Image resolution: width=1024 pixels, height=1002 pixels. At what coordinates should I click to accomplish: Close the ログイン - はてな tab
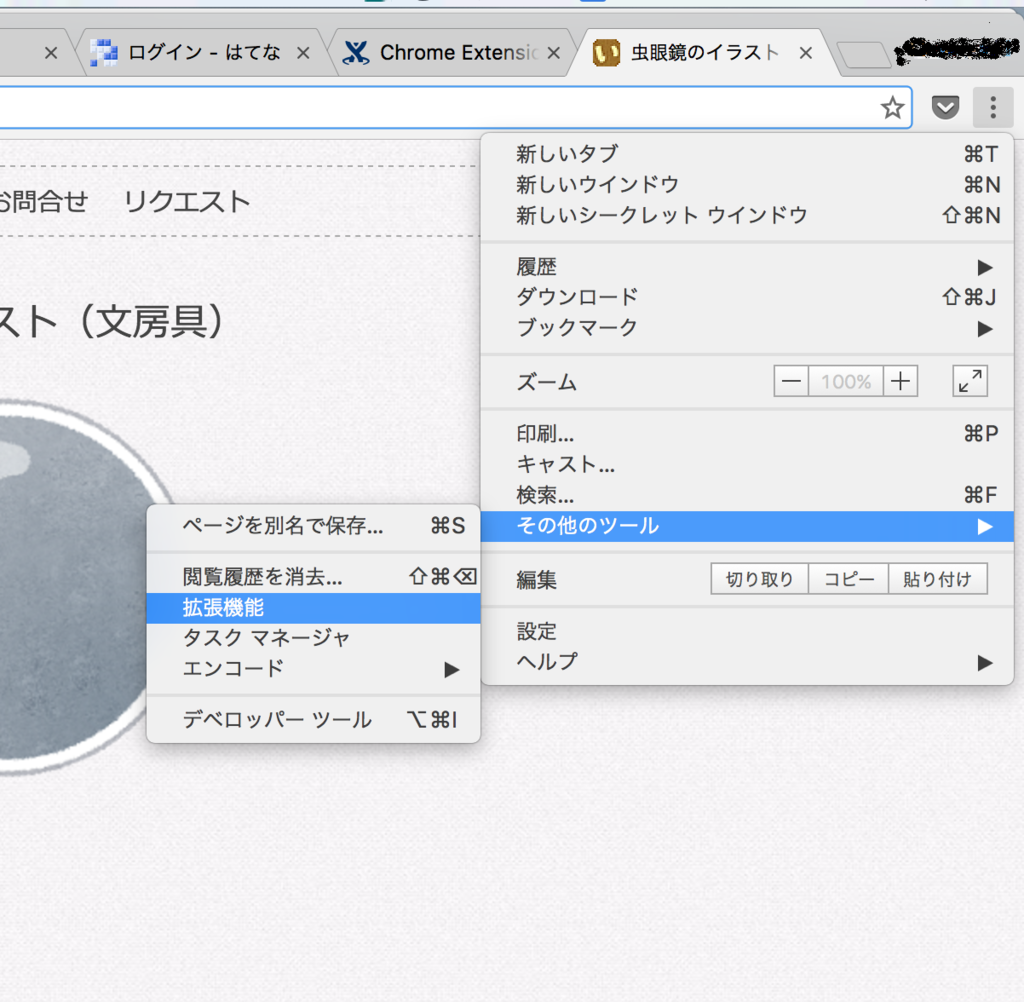(x=303, y=53)
